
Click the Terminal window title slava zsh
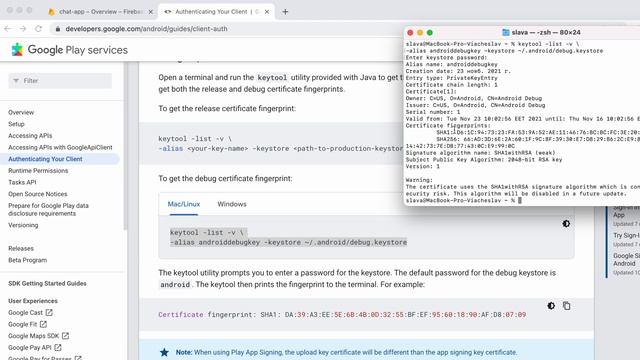click(x=546, y=32)
